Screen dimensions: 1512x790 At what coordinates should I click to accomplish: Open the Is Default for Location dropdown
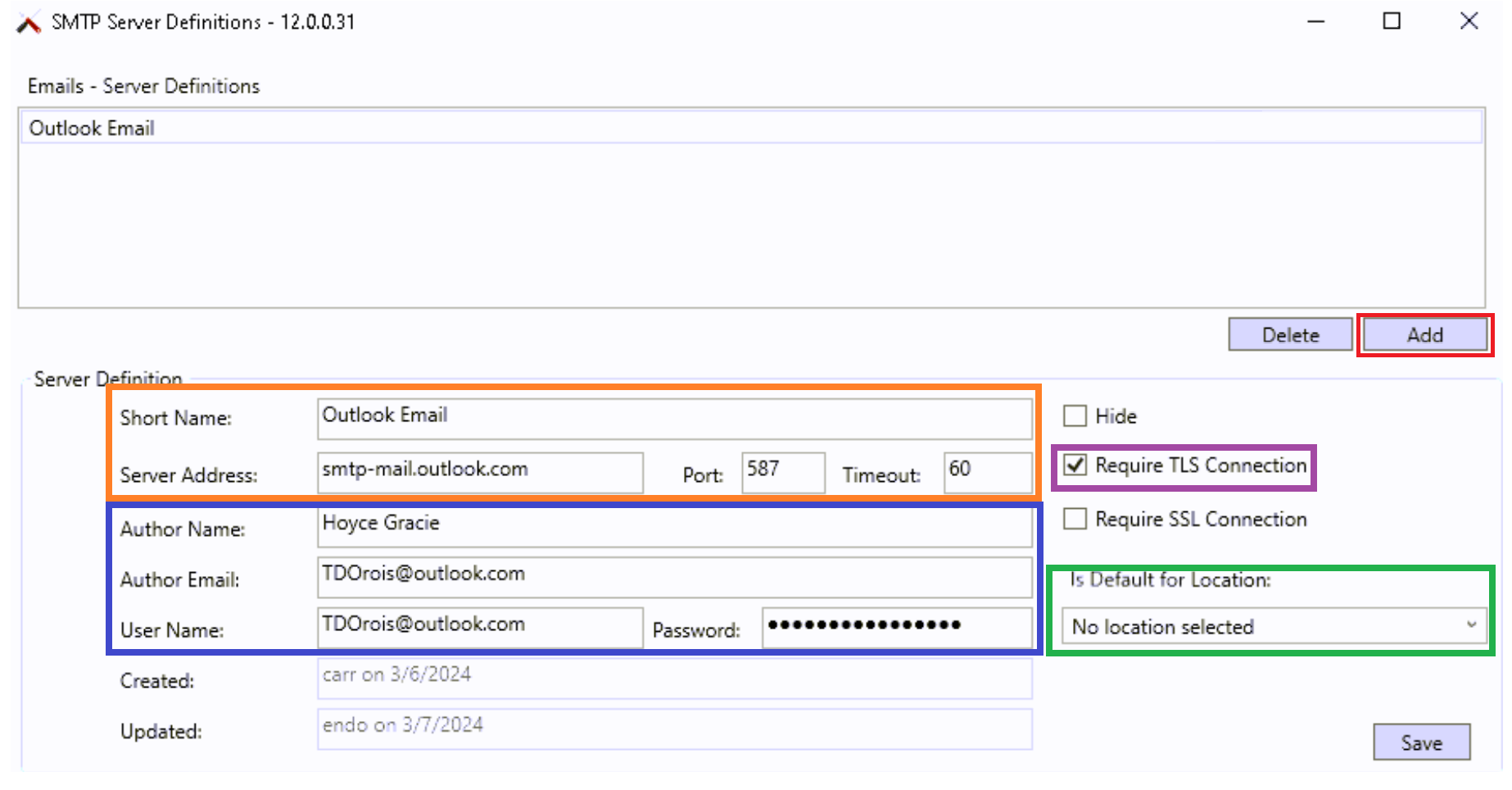coord(1273,627)
